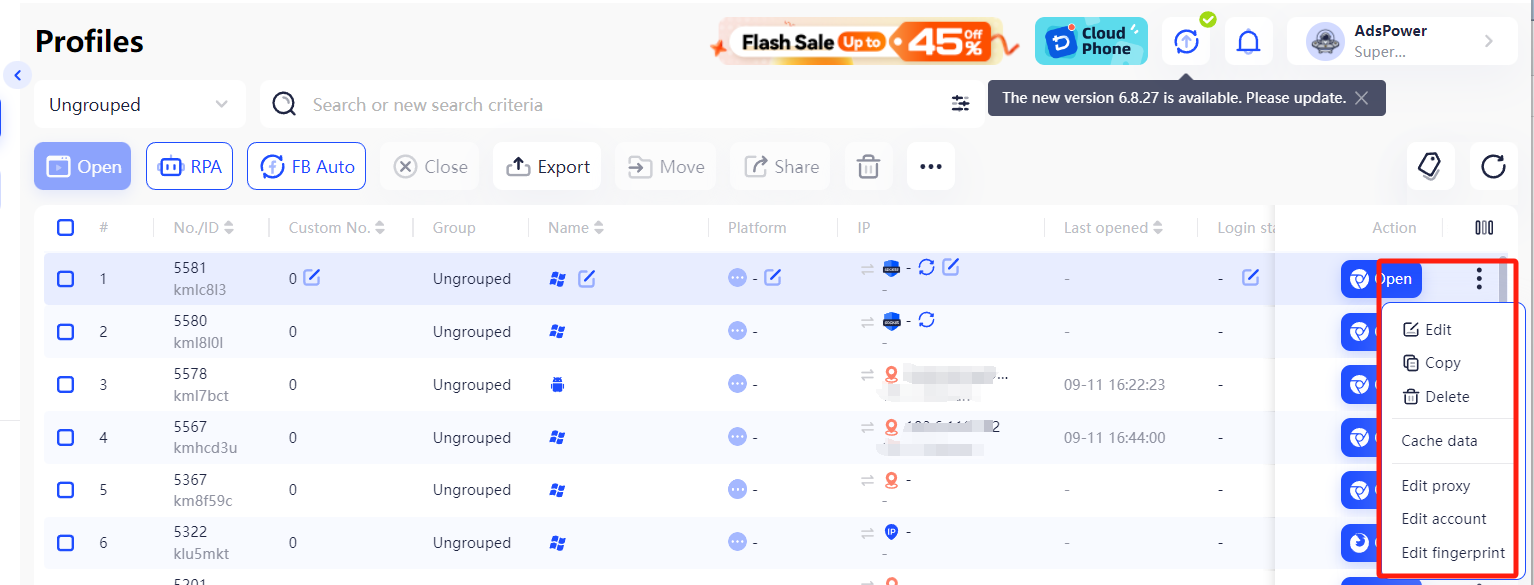This screenshot has width=1534, height=585.
Task: Click the FB Auto button
Action: 306,166
